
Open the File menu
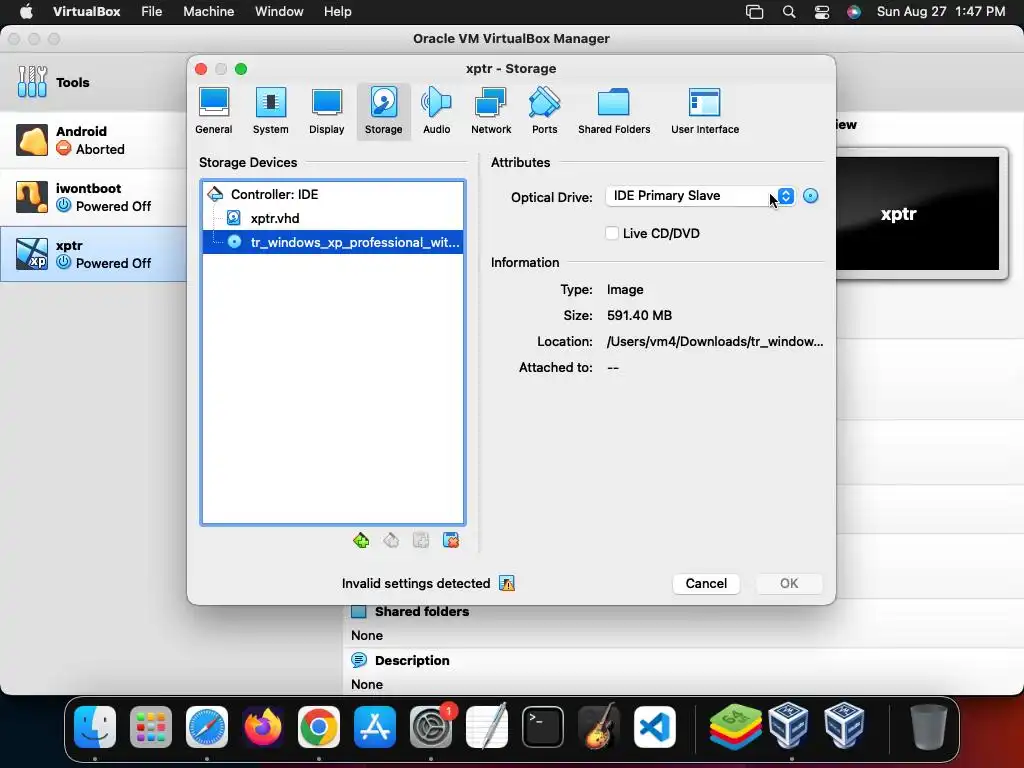click(152, 12)
